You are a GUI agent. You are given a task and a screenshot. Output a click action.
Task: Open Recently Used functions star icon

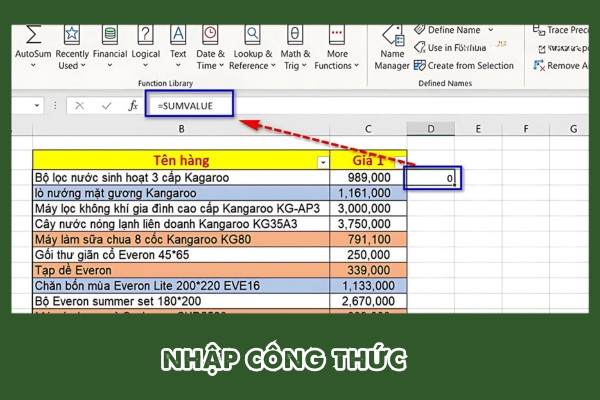click(x=72, y=34)
